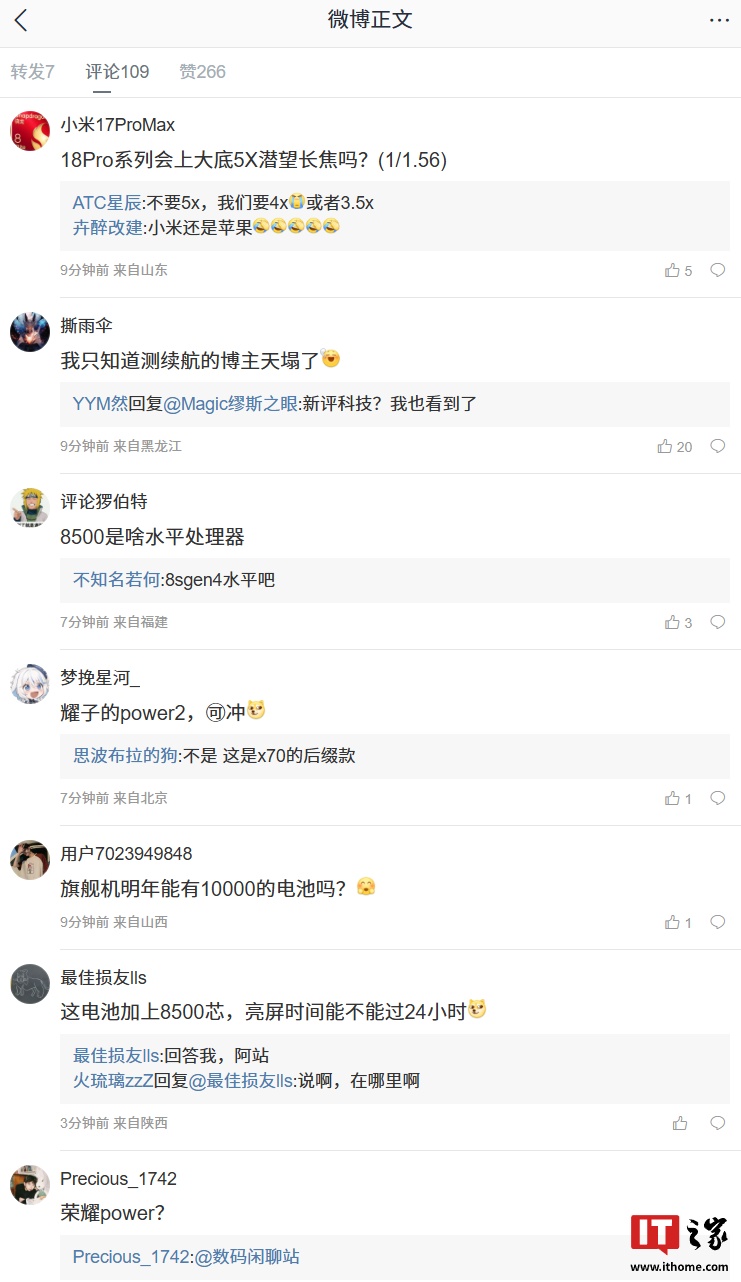Like 最佳损友lls's comment on battery
Screen dimensions: 741x1282
point(680,1123)
